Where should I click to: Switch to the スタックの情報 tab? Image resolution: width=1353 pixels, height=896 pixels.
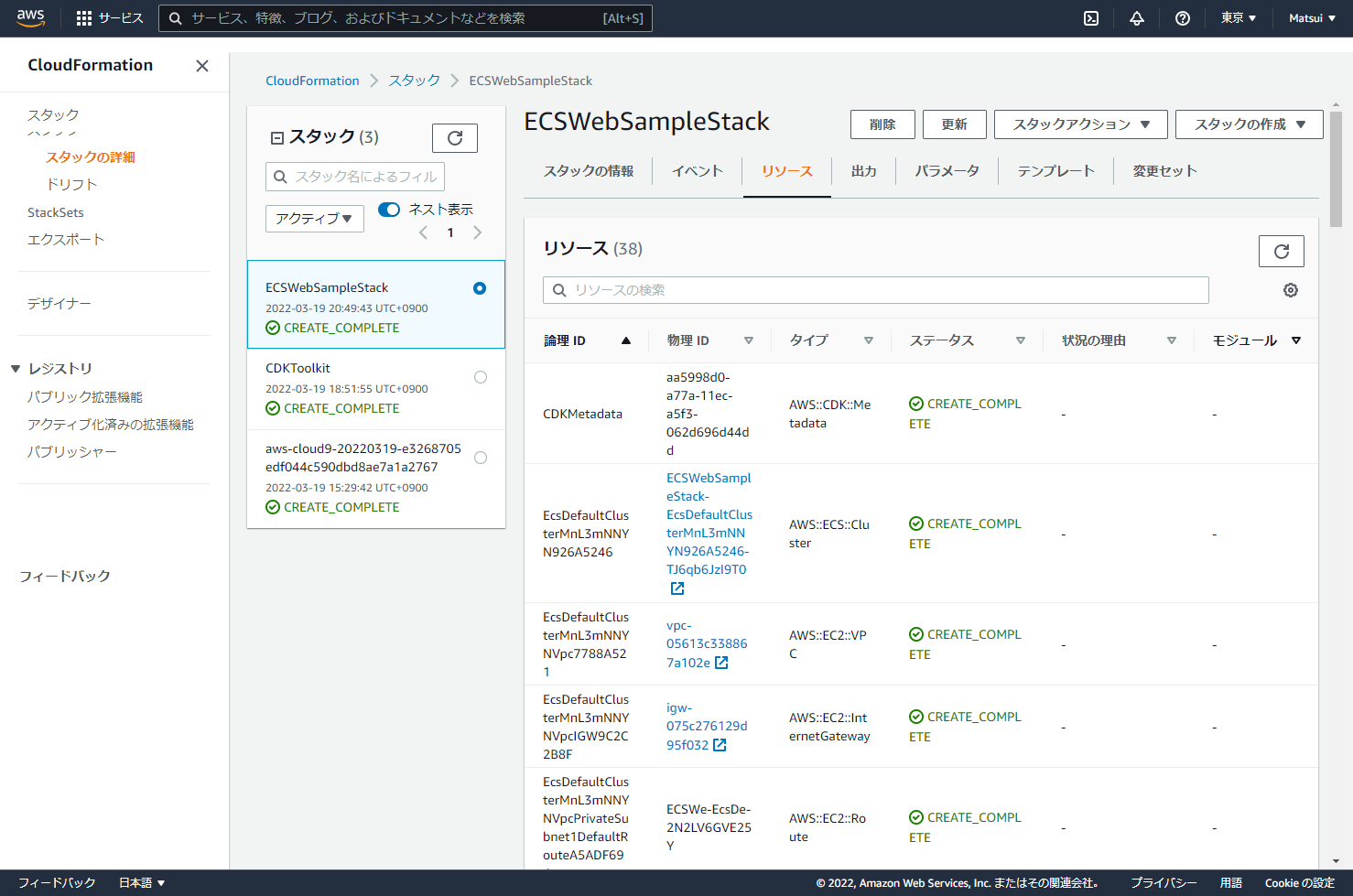tap(589, 171)
